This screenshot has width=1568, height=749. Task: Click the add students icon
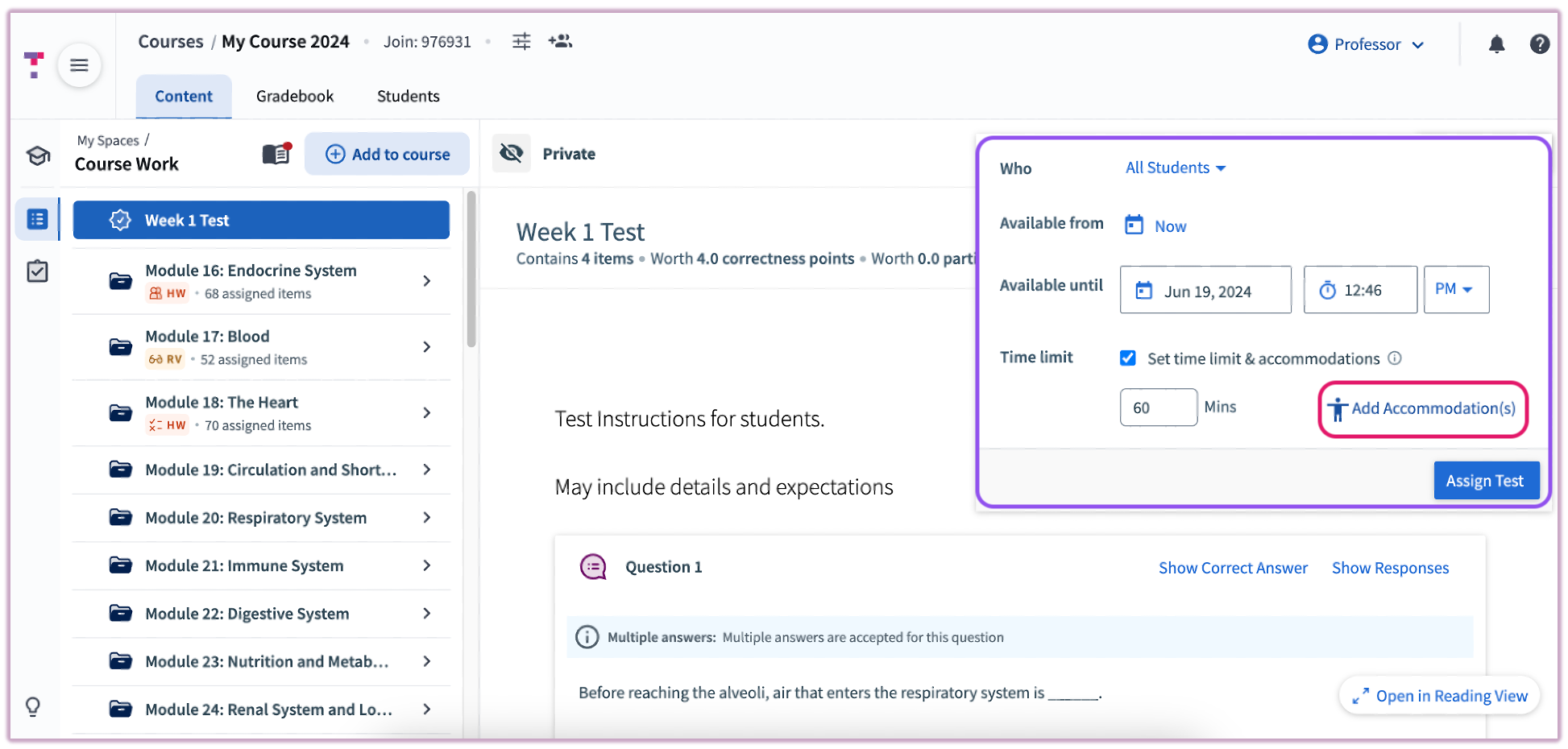(560, 41)
